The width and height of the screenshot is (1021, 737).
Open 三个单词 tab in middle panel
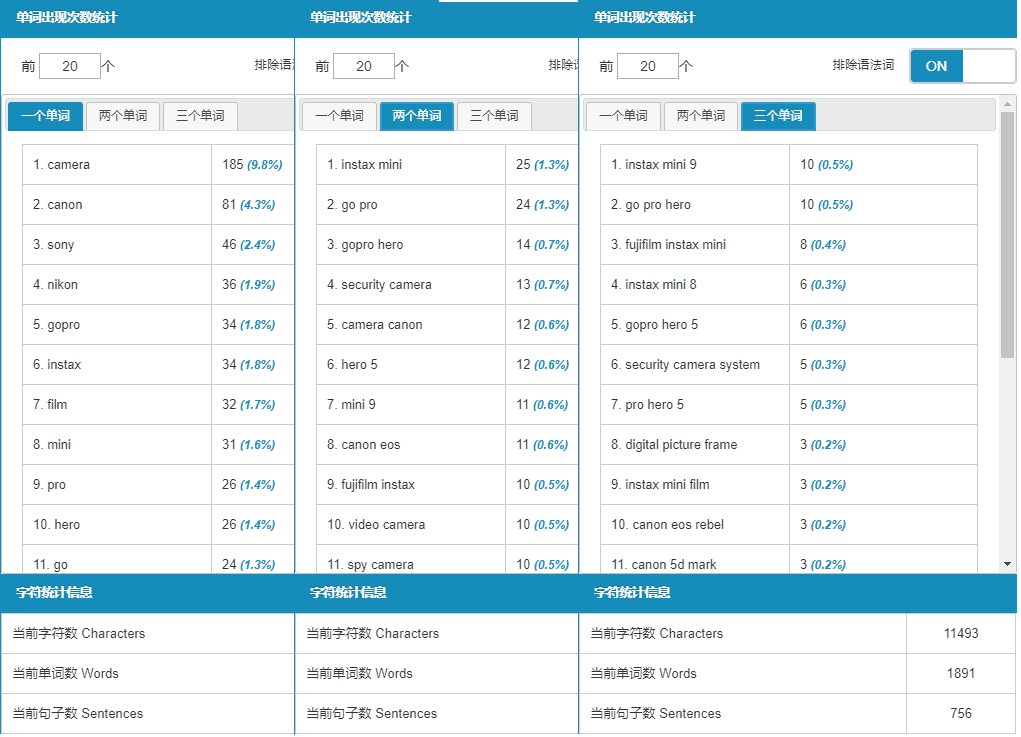494,116
